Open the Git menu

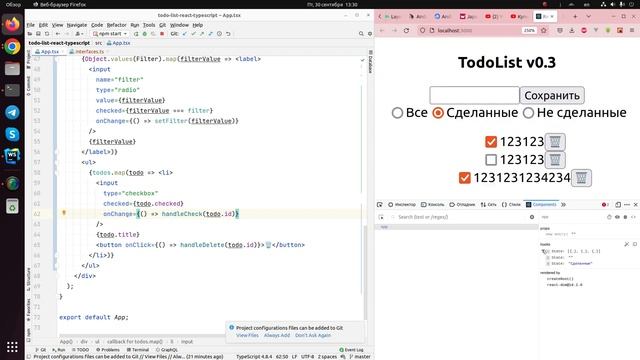[162, 25]
